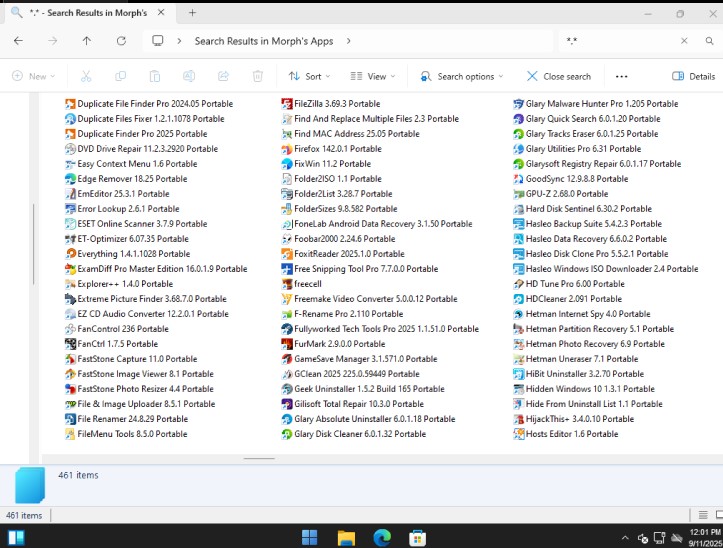Select Duplicate Files Fixer 1.2.1.1078 Portable
The height and width of the screenshot is (548, 723).
pos(145,119)
